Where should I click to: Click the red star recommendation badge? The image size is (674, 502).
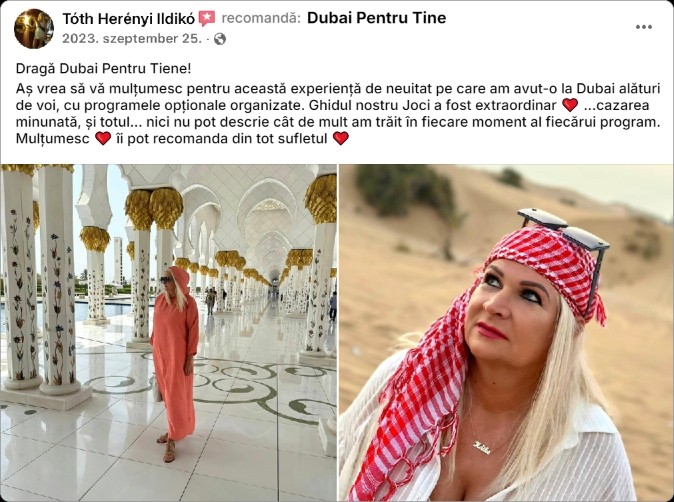[x=207, y=18]
